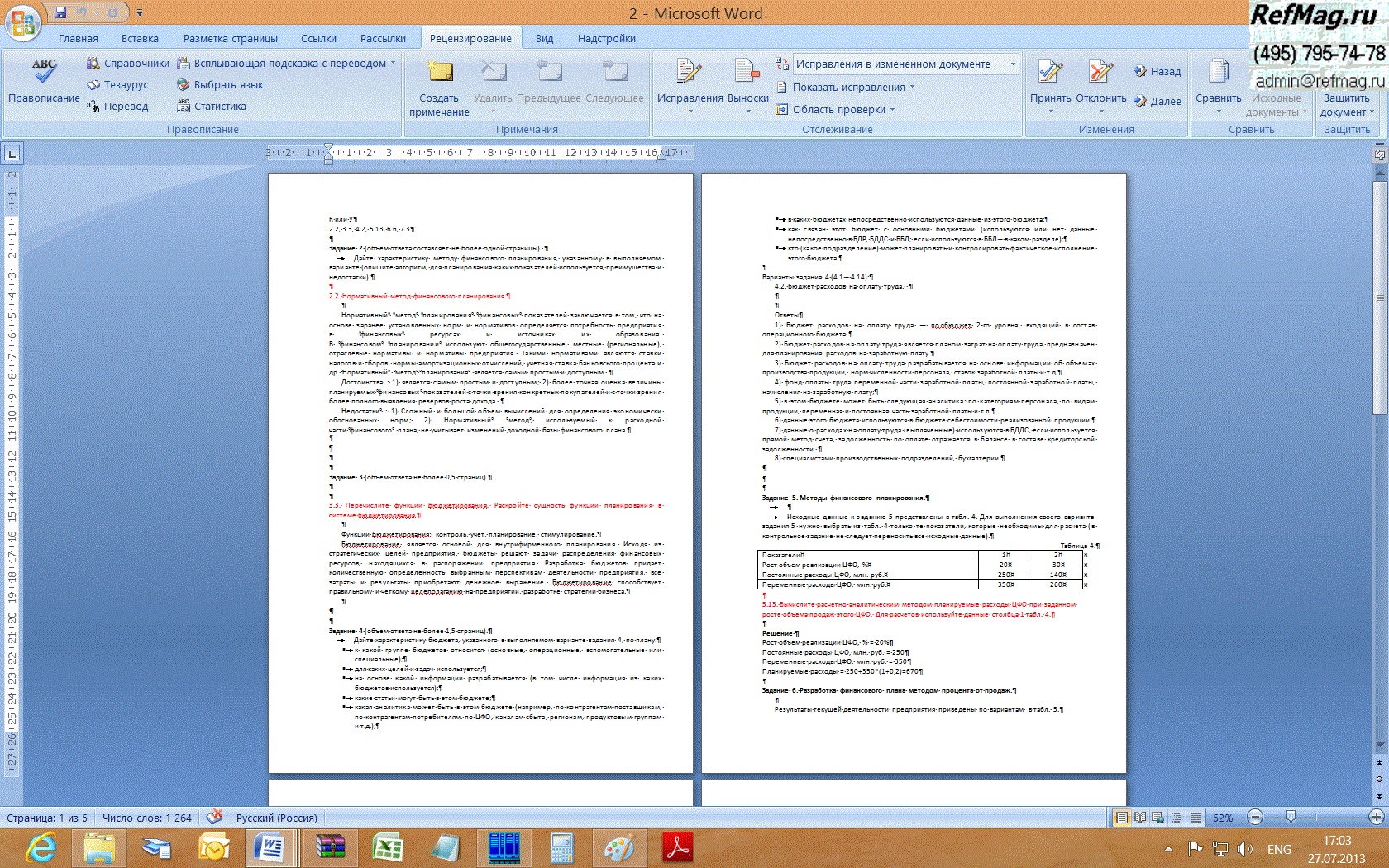Click the Правописание spelling check icon

(x=44, y=73)
